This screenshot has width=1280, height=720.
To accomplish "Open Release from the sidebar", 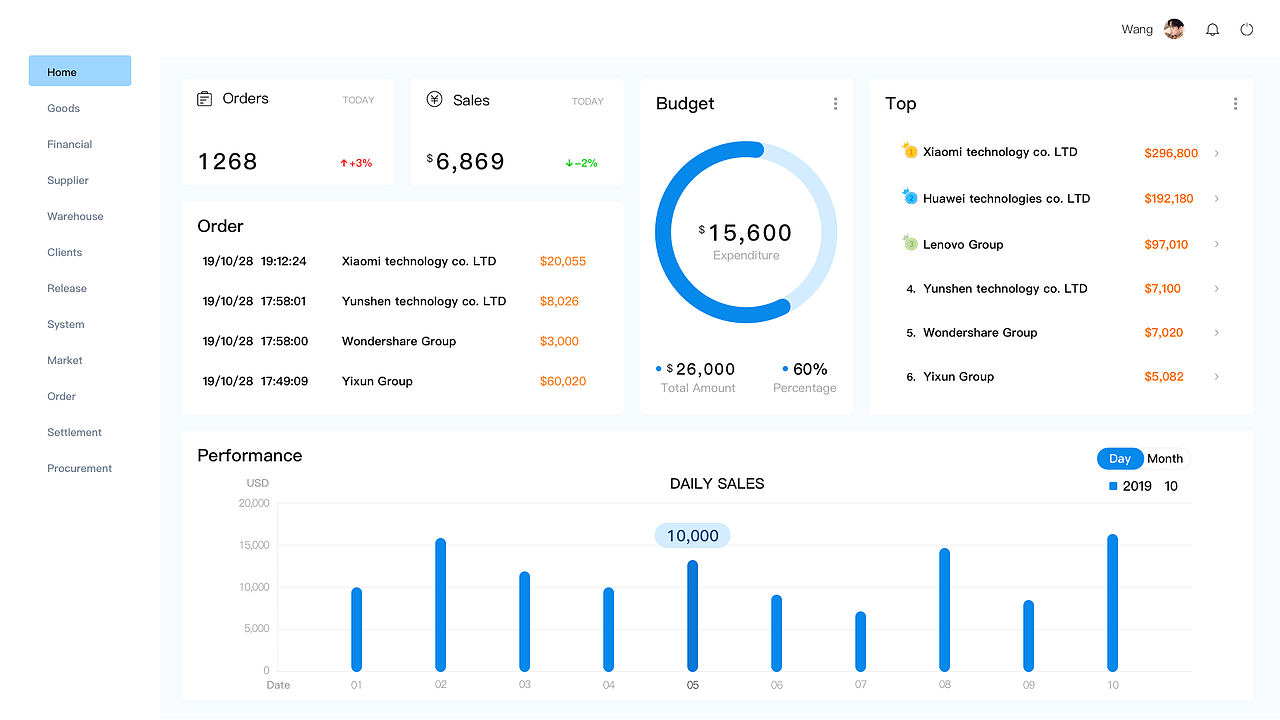I will point(67,288).
